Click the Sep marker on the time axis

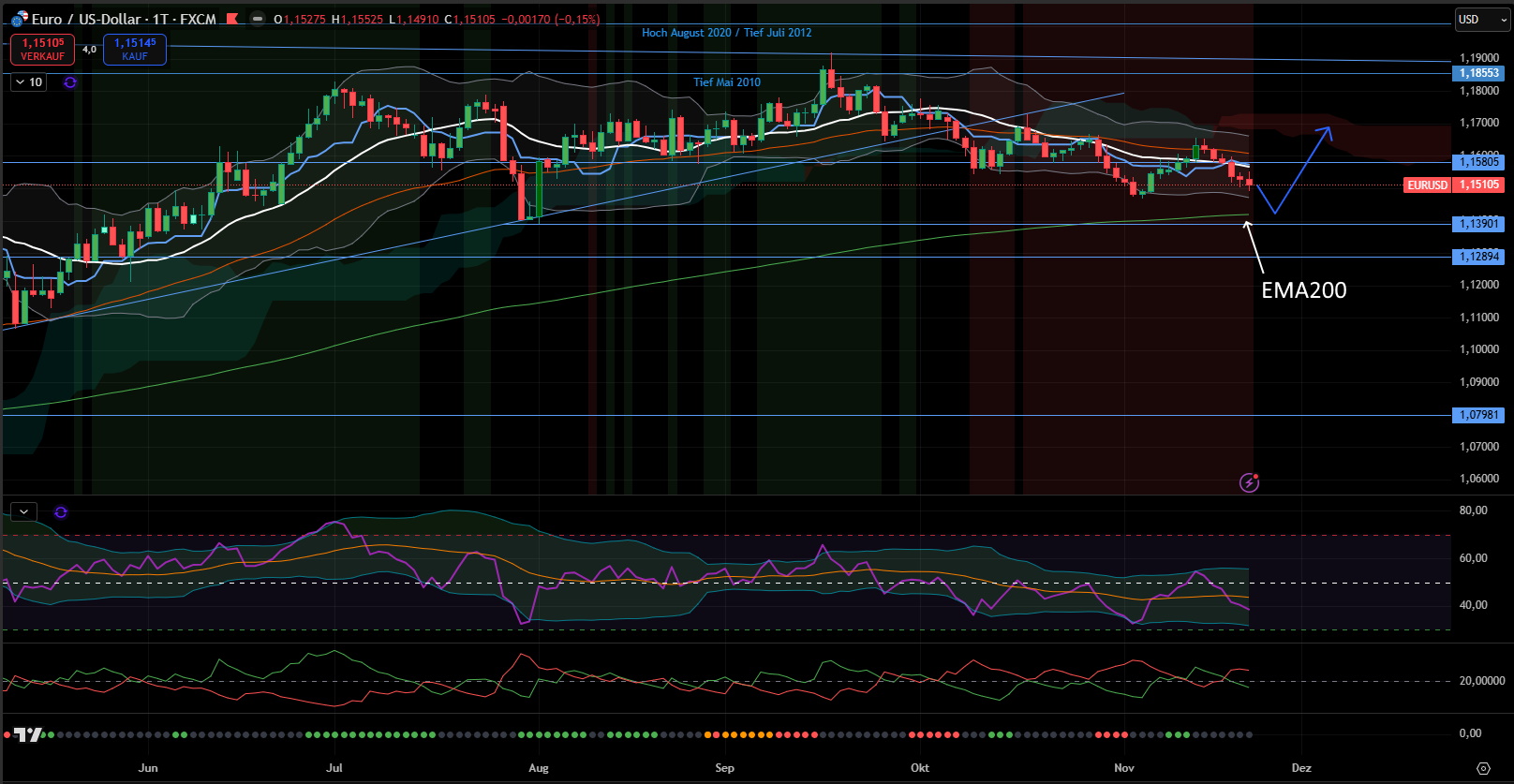click(x=724, y=768)
